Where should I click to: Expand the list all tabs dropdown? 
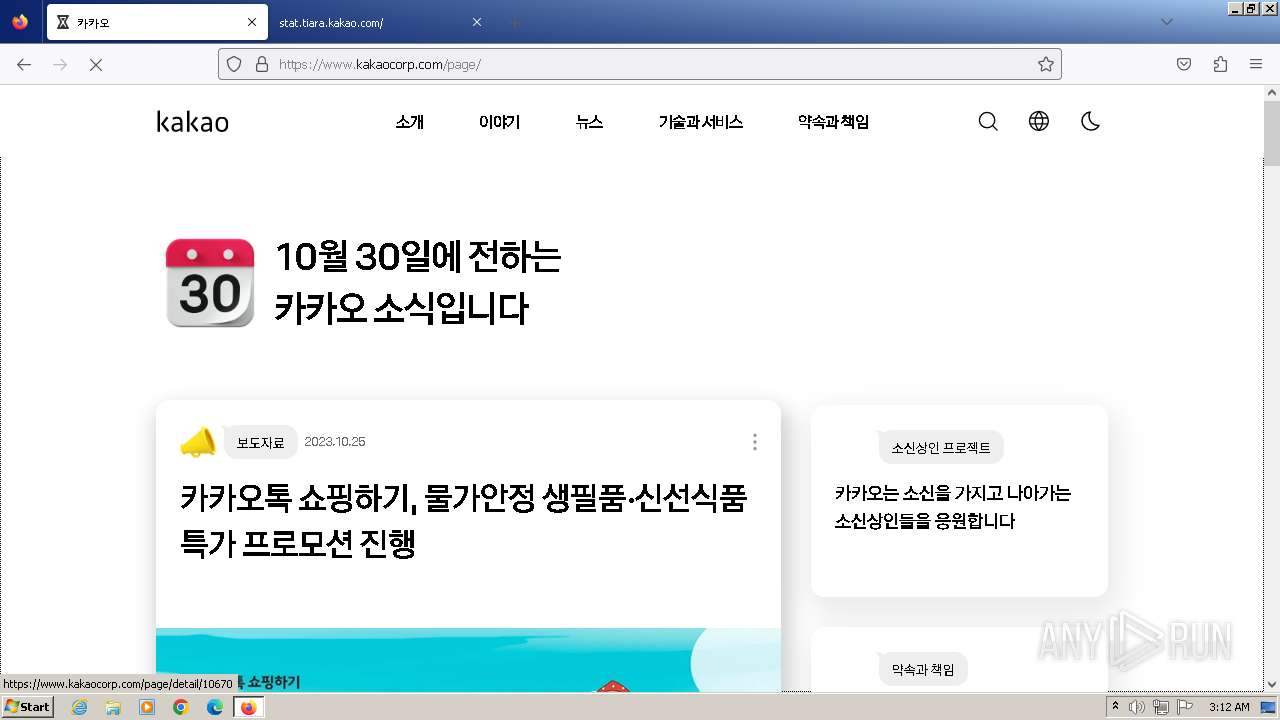click(1166, 22)
